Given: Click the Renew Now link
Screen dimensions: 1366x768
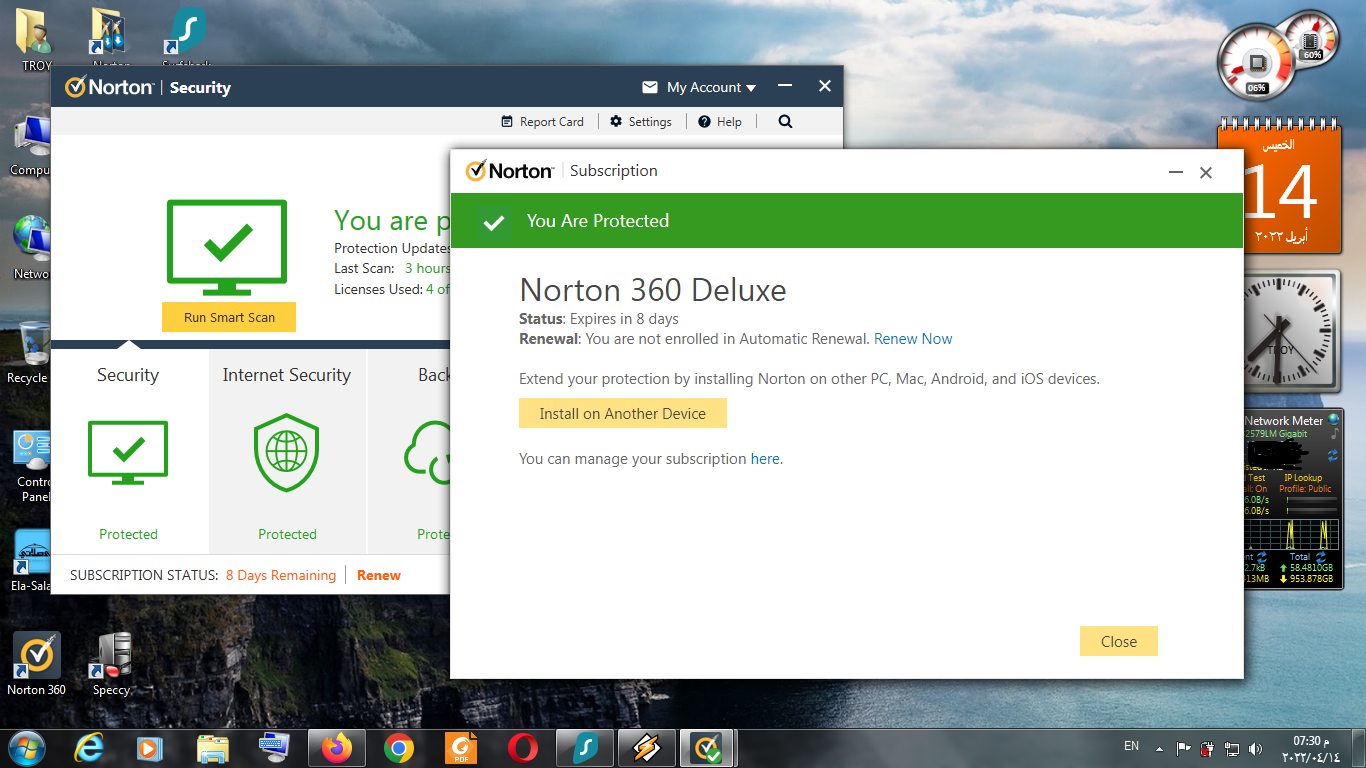Looking at the screenshot, I should (913, 339).
